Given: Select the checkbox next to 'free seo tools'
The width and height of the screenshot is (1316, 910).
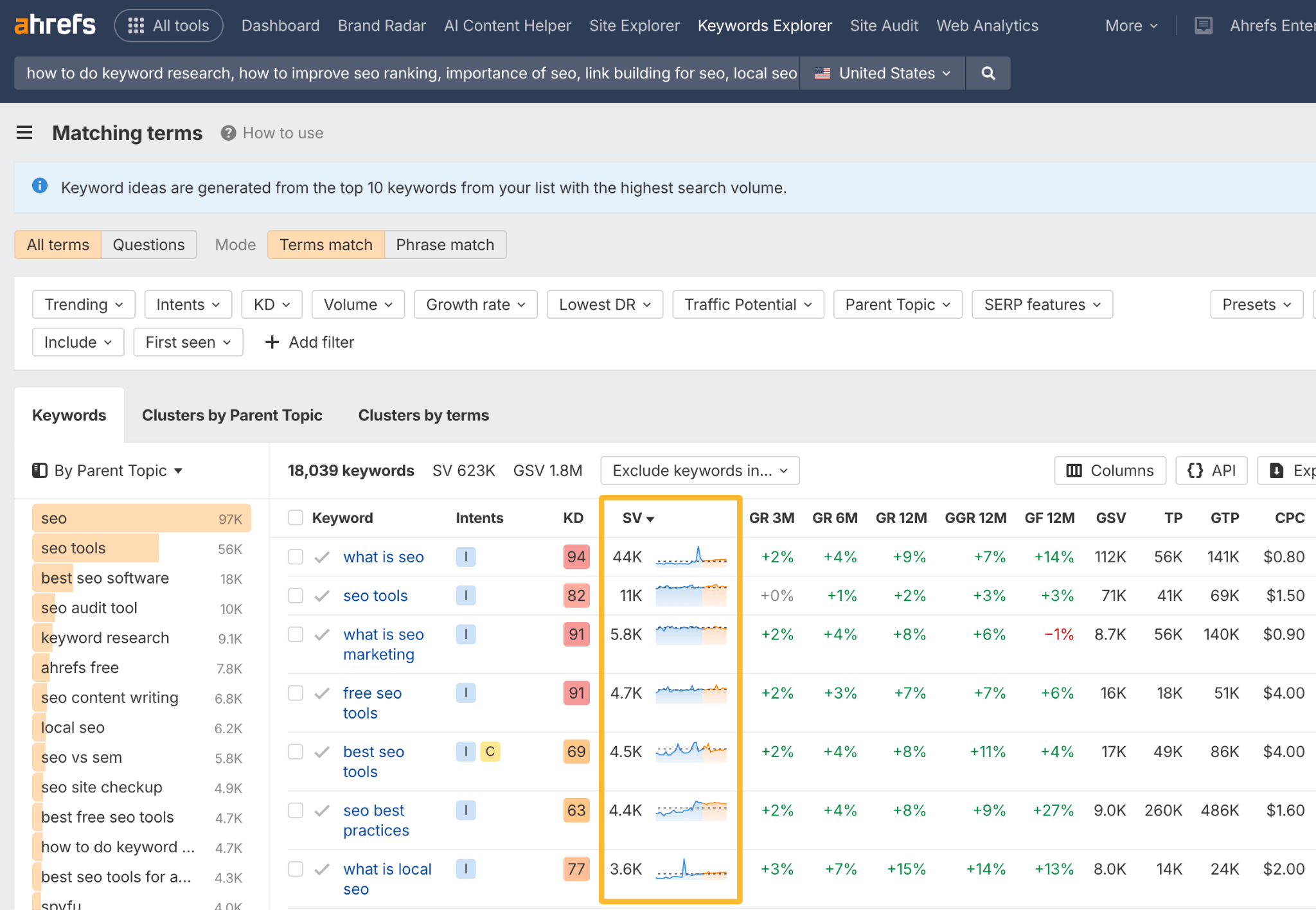Looking at the screenshot, I should [295, 693].
